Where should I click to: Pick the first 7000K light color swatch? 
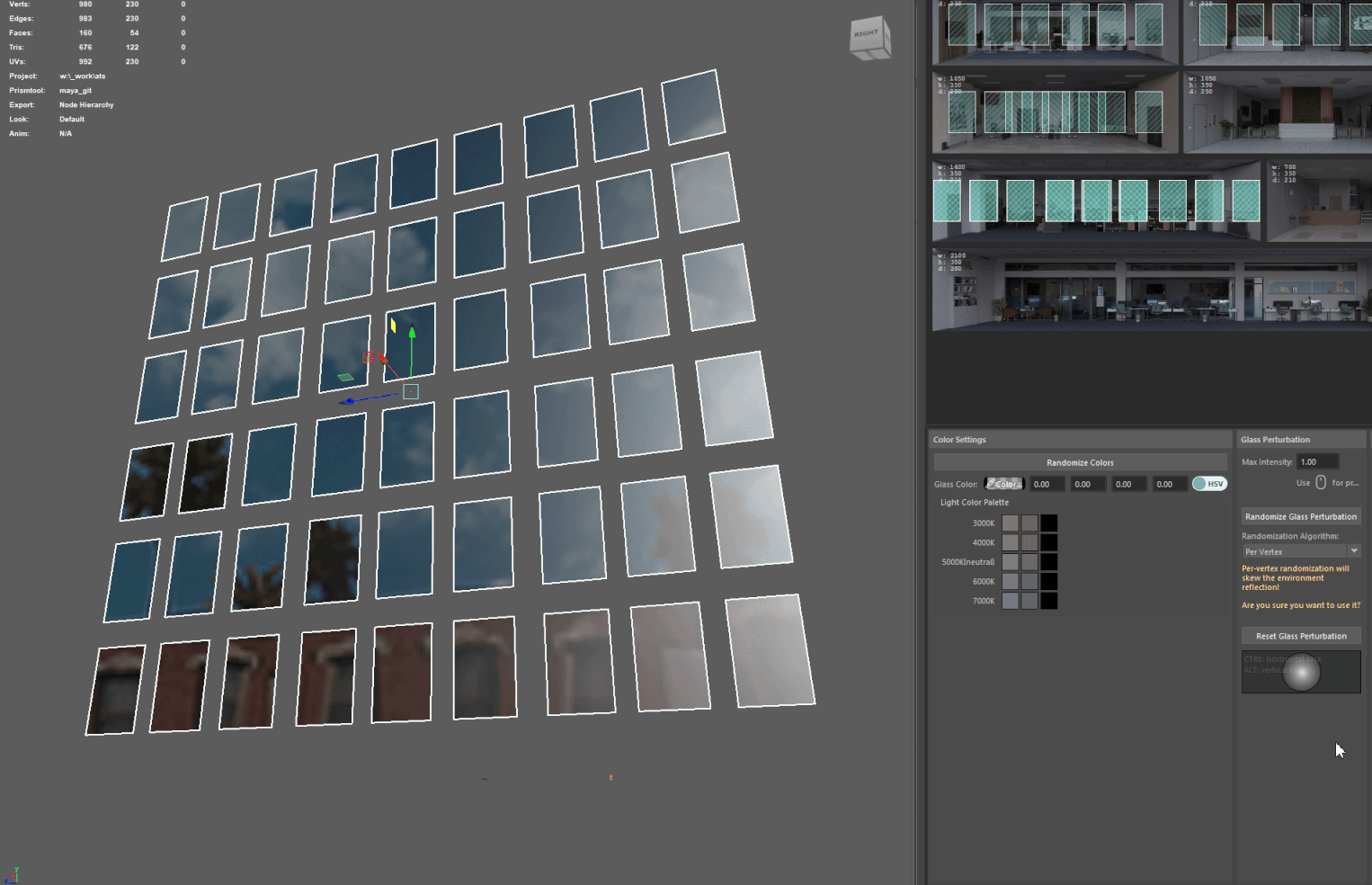[x=1011, y=601]
